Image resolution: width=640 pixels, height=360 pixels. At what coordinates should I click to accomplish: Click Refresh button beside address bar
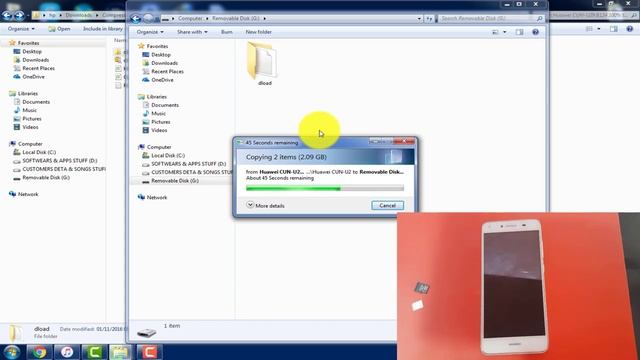pyautogui.click(x=429, y=18)
